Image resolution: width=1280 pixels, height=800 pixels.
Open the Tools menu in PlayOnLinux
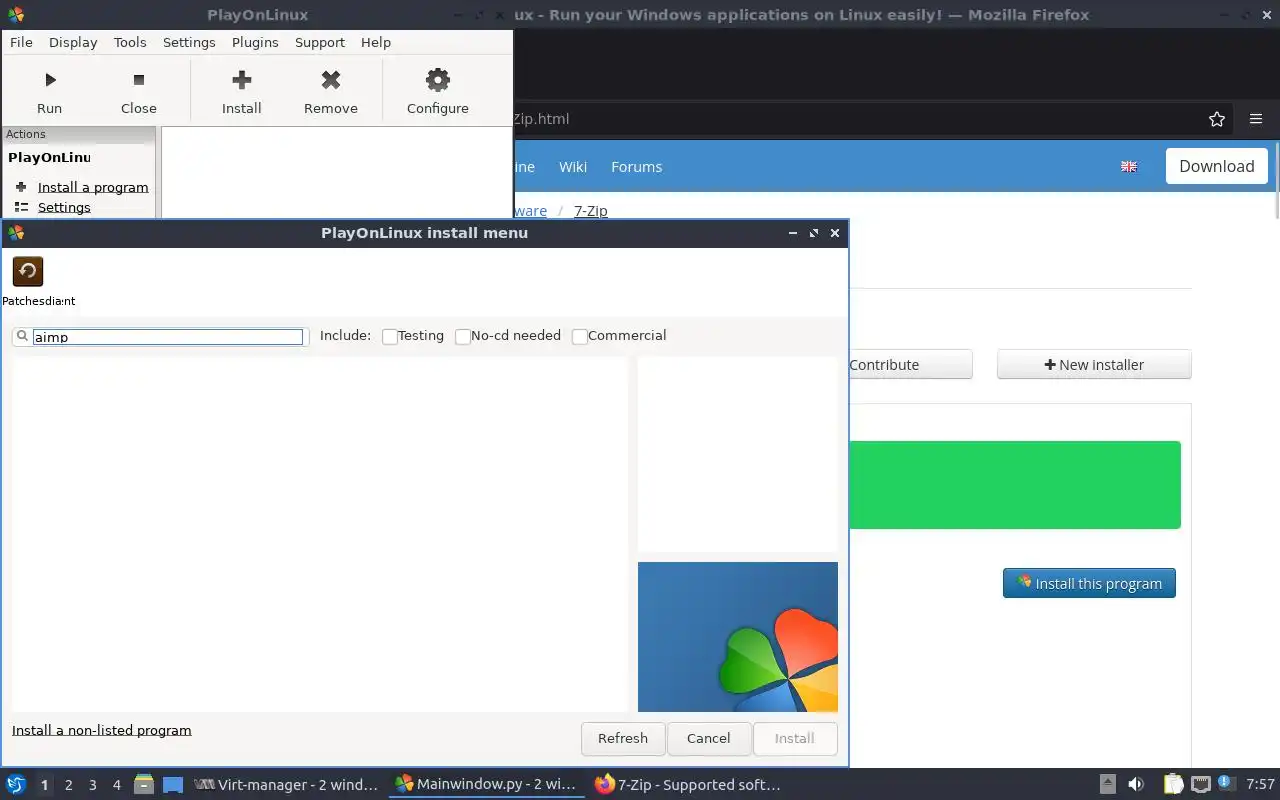coord(130,42)
